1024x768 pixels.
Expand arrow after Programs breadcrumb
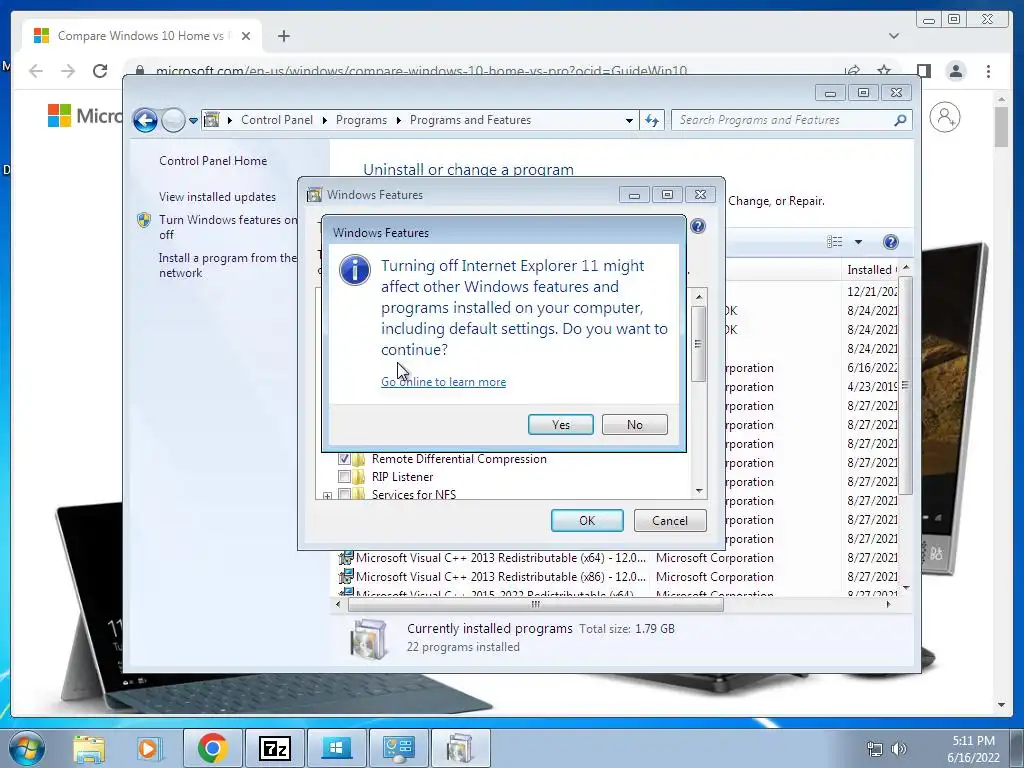[398, 120]
